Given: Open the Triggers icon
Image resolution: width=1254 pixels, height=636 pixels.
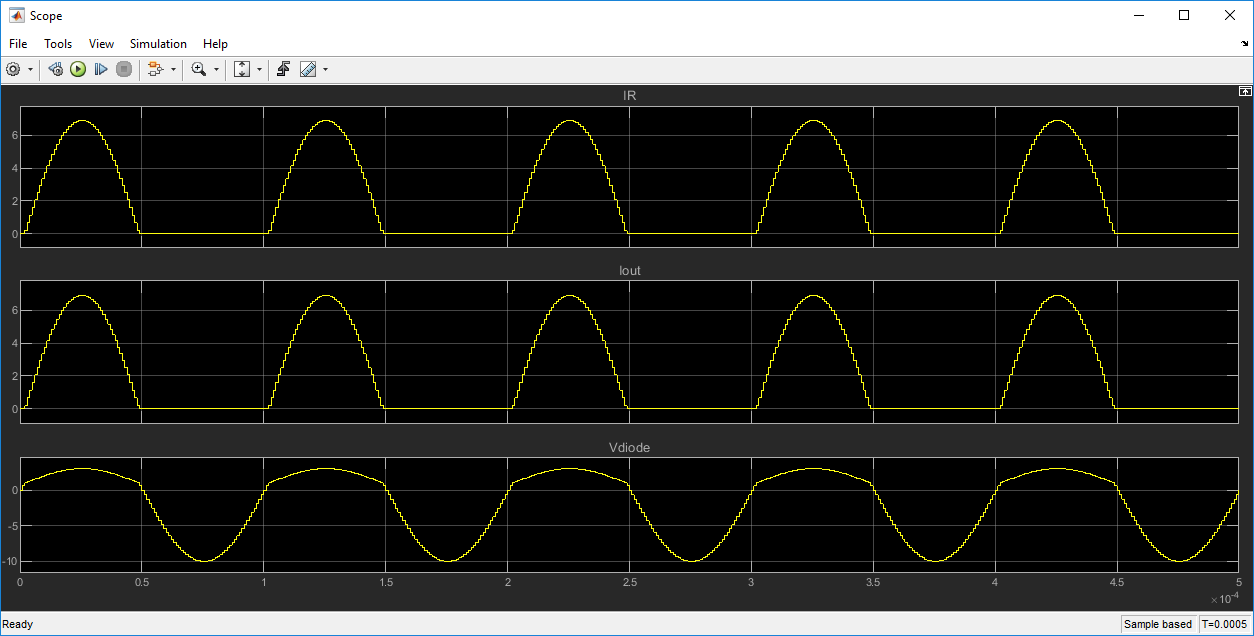Looking at the screenshot, I should 284,69.
